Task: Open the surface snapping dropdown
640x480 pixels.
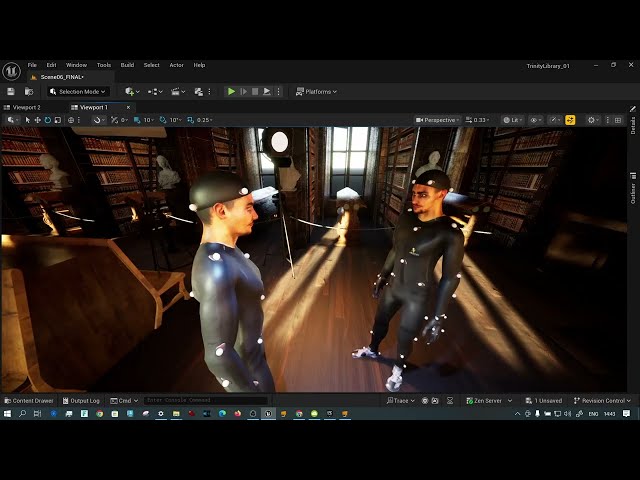Action: pyautogui.click(x=99, y=120)
